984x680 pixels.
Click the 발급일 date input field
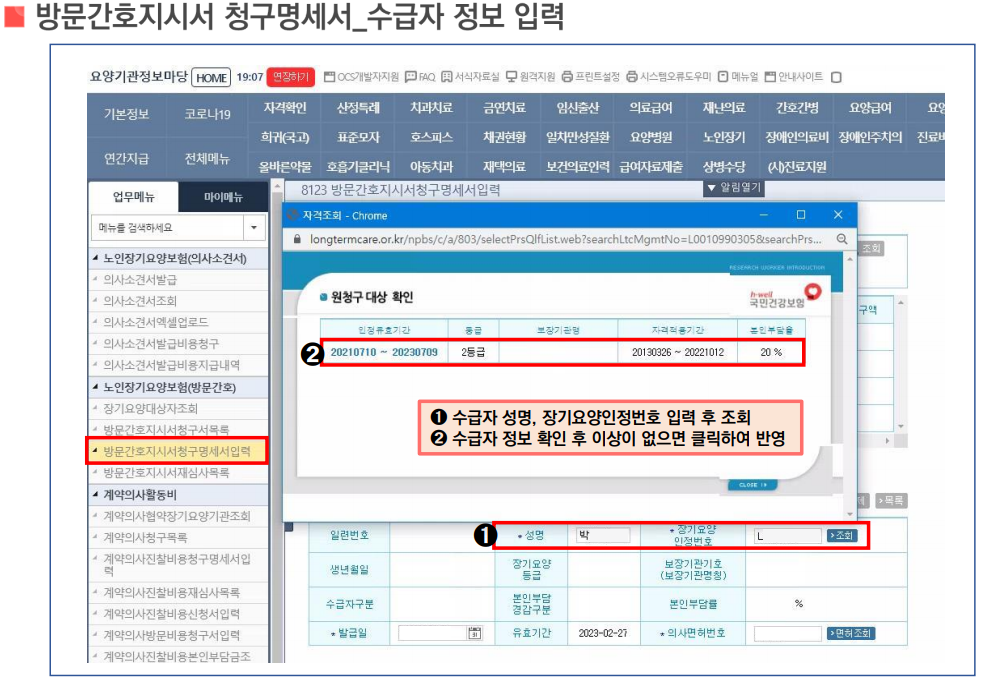[x=433, y=633]
